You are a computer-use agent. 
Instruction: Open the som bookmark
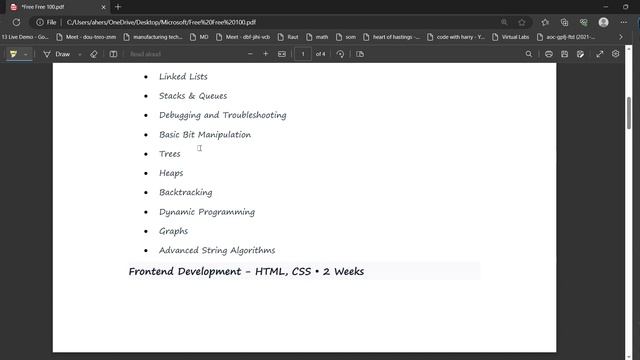346,37
